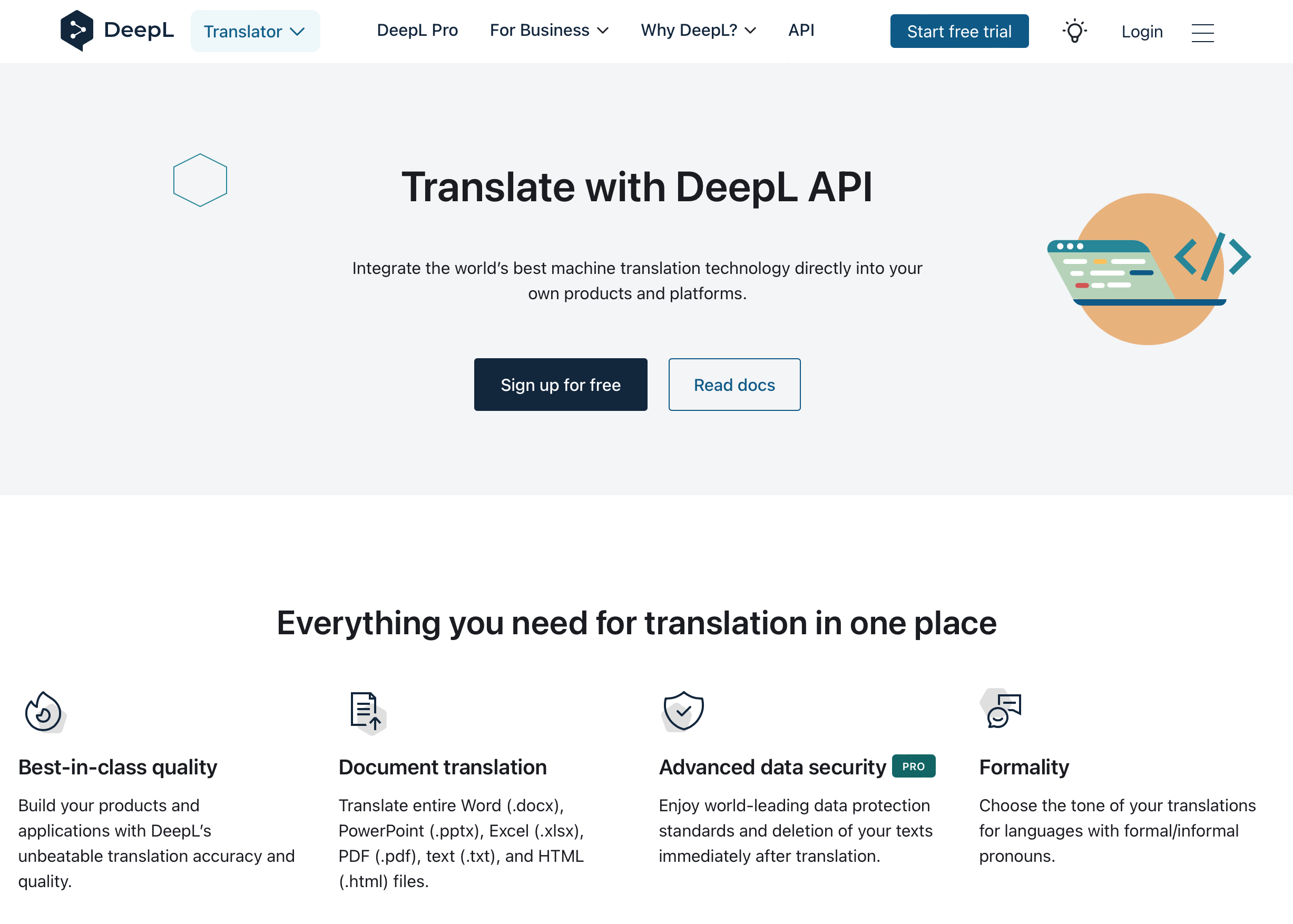Image resolution: width=1293 pixels, height=924 pixels.
Task: Open the Read docs button
Action: click(x=734, y=385)
